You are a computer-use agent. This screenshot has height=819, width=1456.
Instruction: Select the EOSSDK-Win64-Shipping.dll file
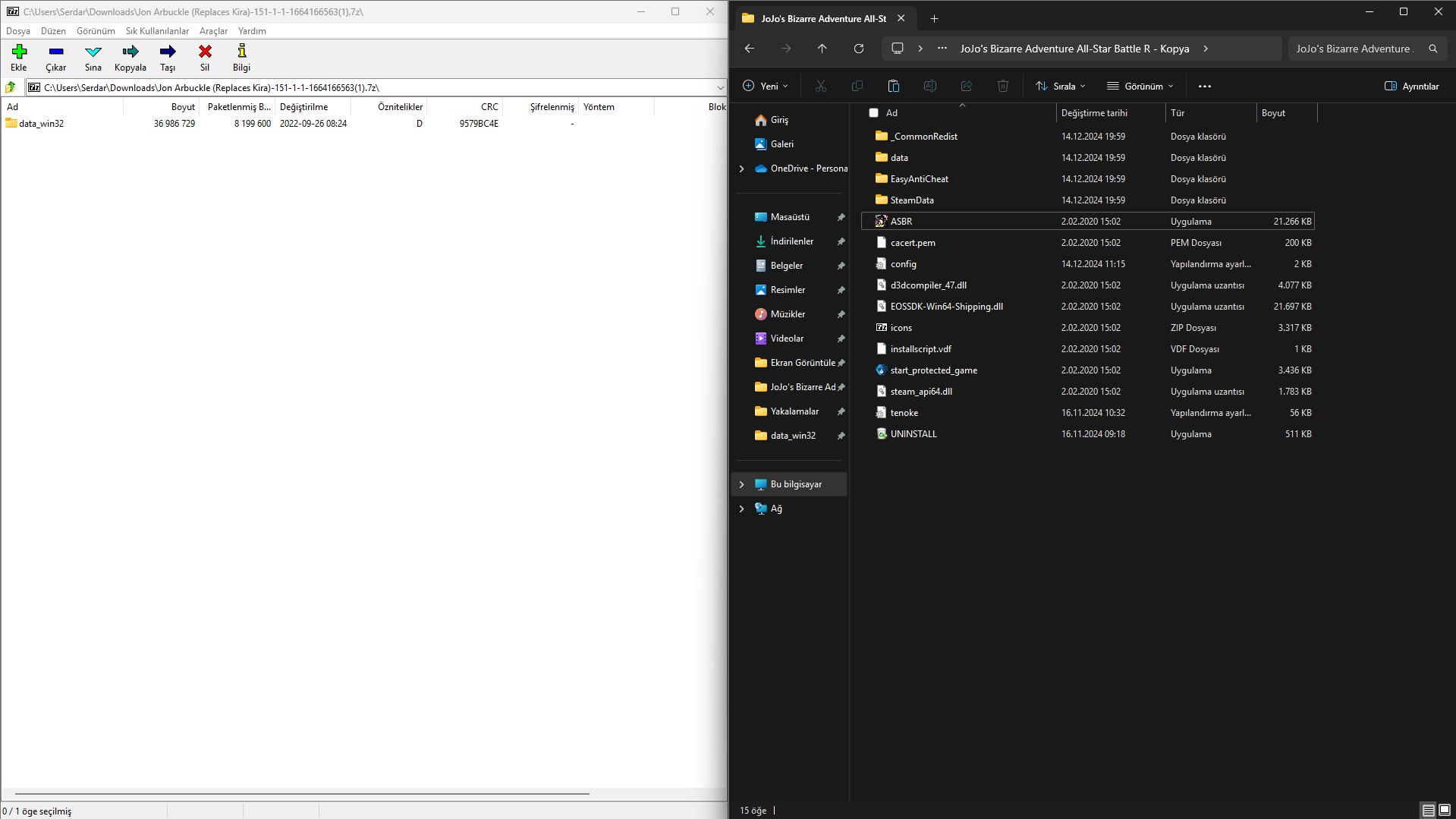point(1088,307)
